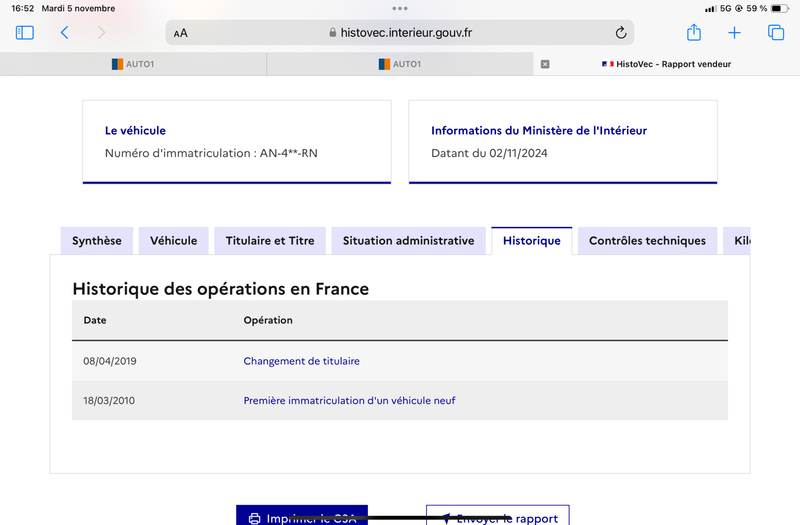Open the Share sheet icon
The height and width of the screenshot is (525, 800).
tap(693, 33)
